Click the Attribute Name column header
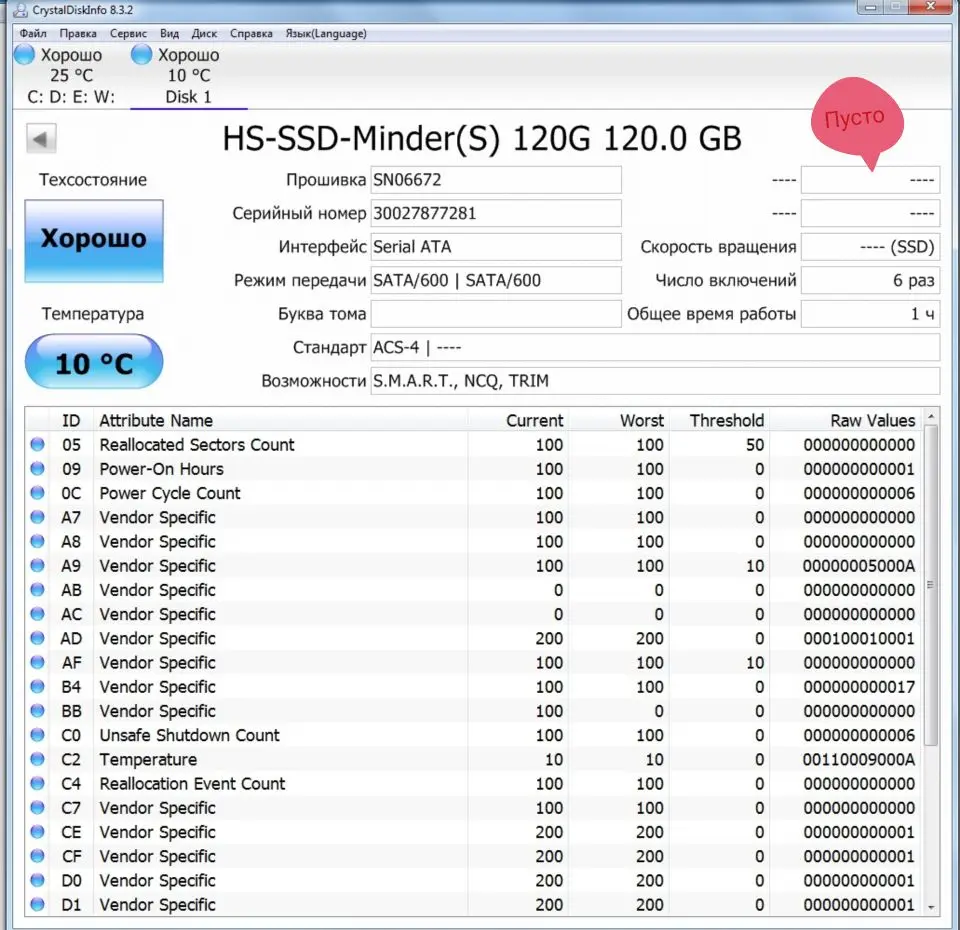The image size is (960, 930). click(x=280, y=420)
